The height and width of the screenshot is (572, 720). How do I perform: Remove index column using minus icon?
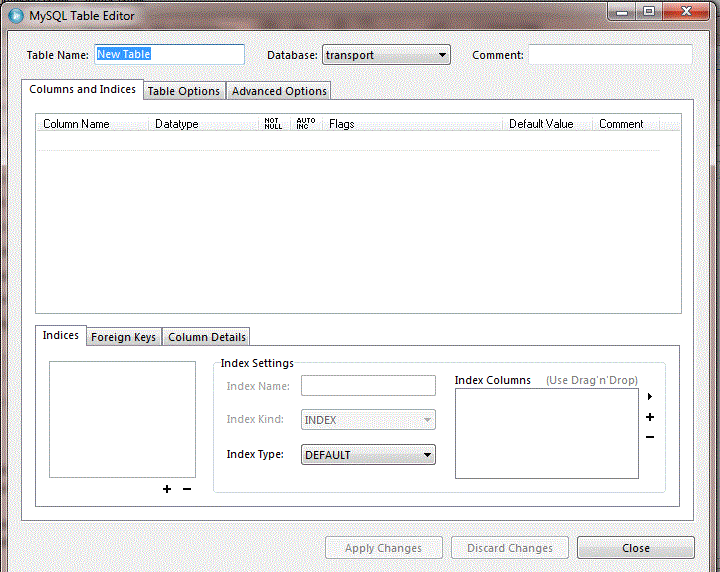[650, 437]
